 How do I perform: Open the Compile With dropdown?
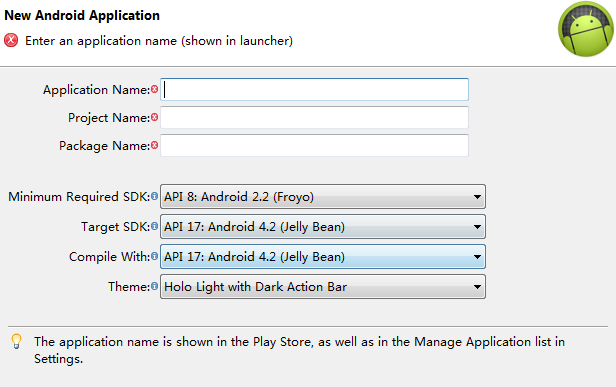pos(323,257)
